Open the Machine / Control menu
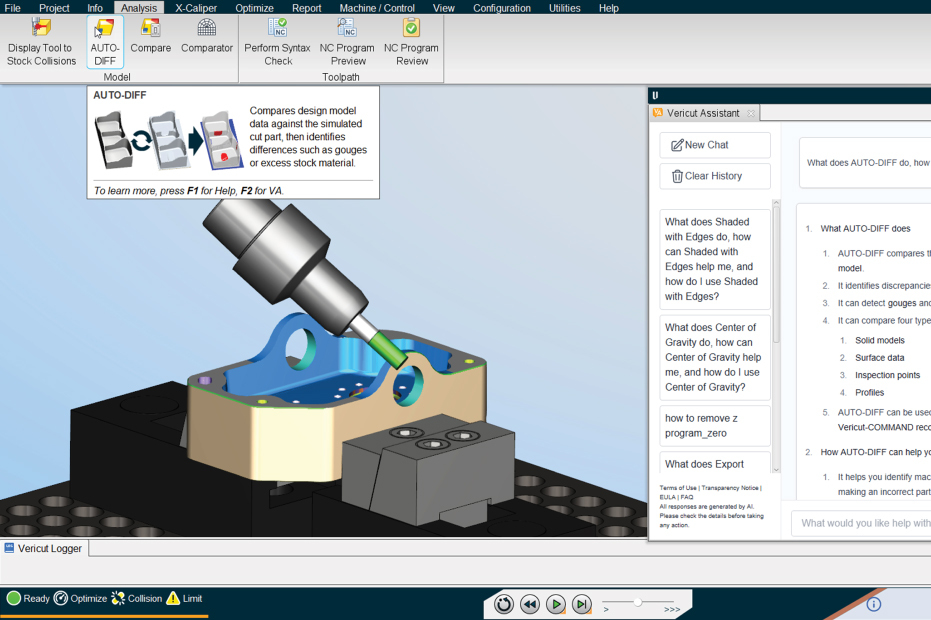 pyautogui.click(x=377, y=8)
